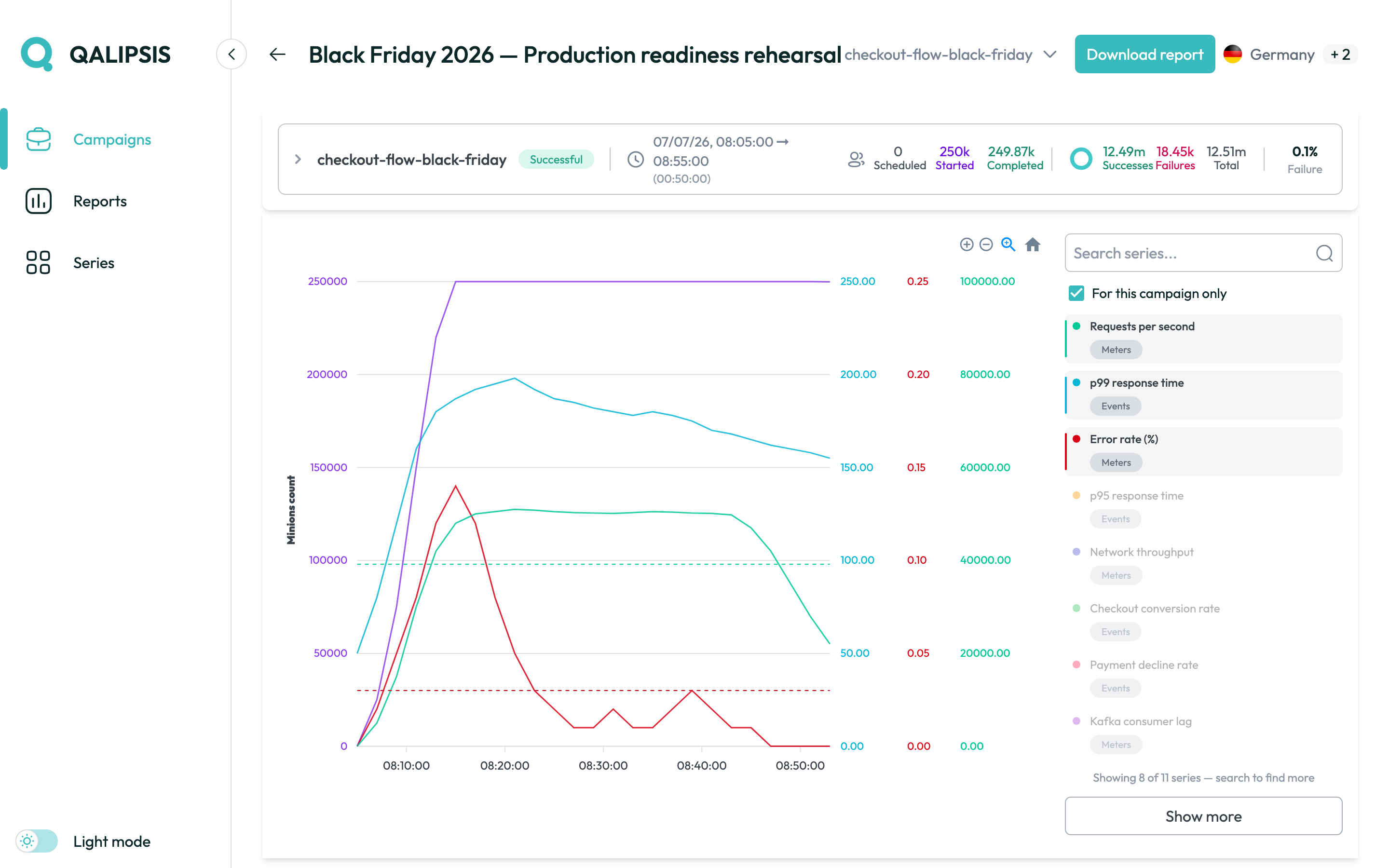
Task: Click the search magnifier in series field
Action: click(x=1324, y=253)
